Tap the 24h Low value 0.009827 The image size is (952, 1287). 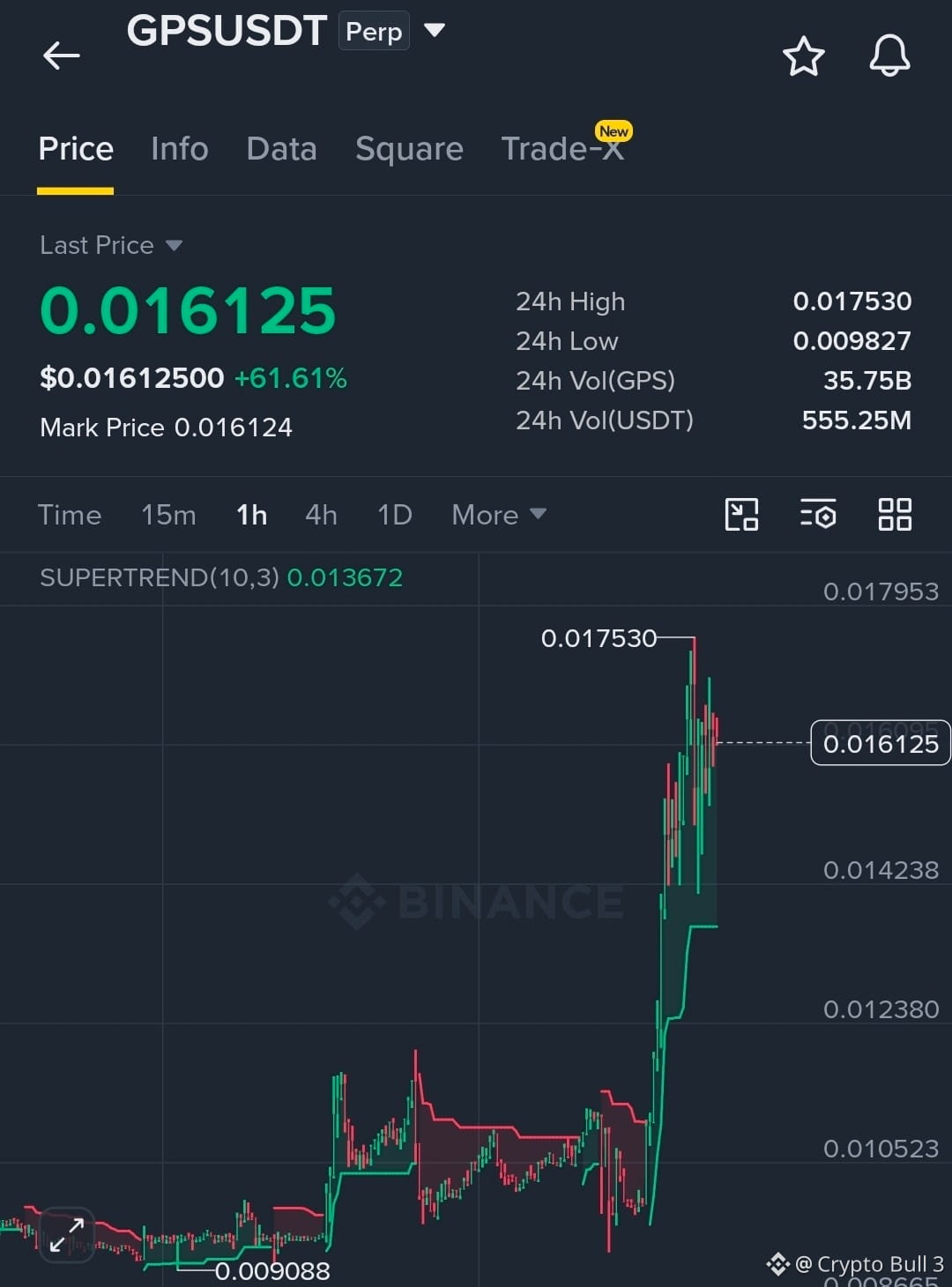[x=852, y=341]
